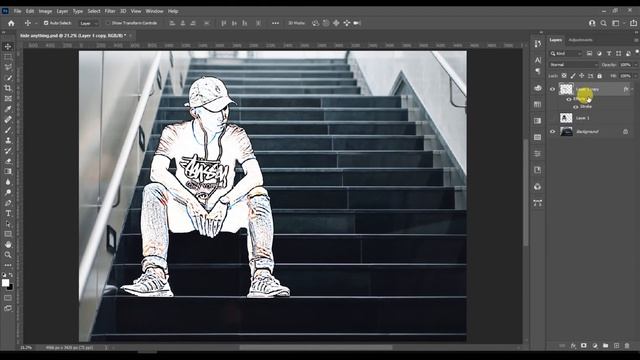Select the Gradient tool
This screenshot has width=640, height=360.
(8, 171)
